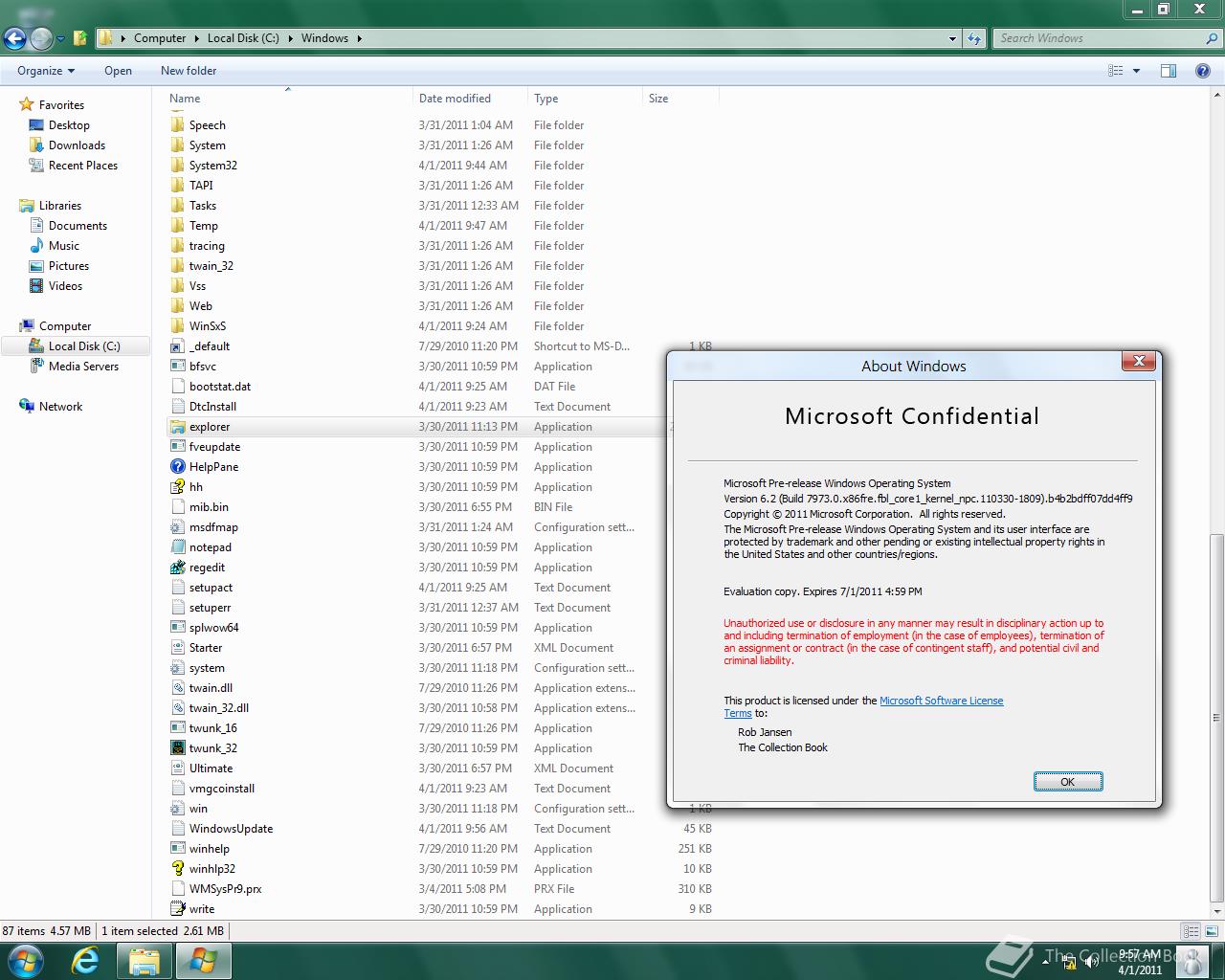Image resolution: width=1225 pixels, height=980 pixels.
Task: Close the About Windows dialog
Action: (1139, 361)
